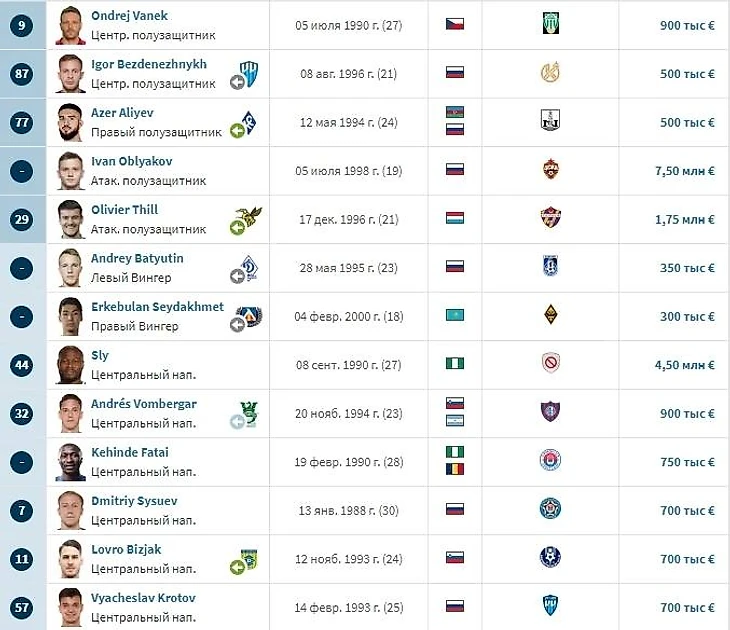Open Kehinde Fatai's player profile link
Image resolution: width=730 pixels, height=630 pixels.
[x=129, y=453]
